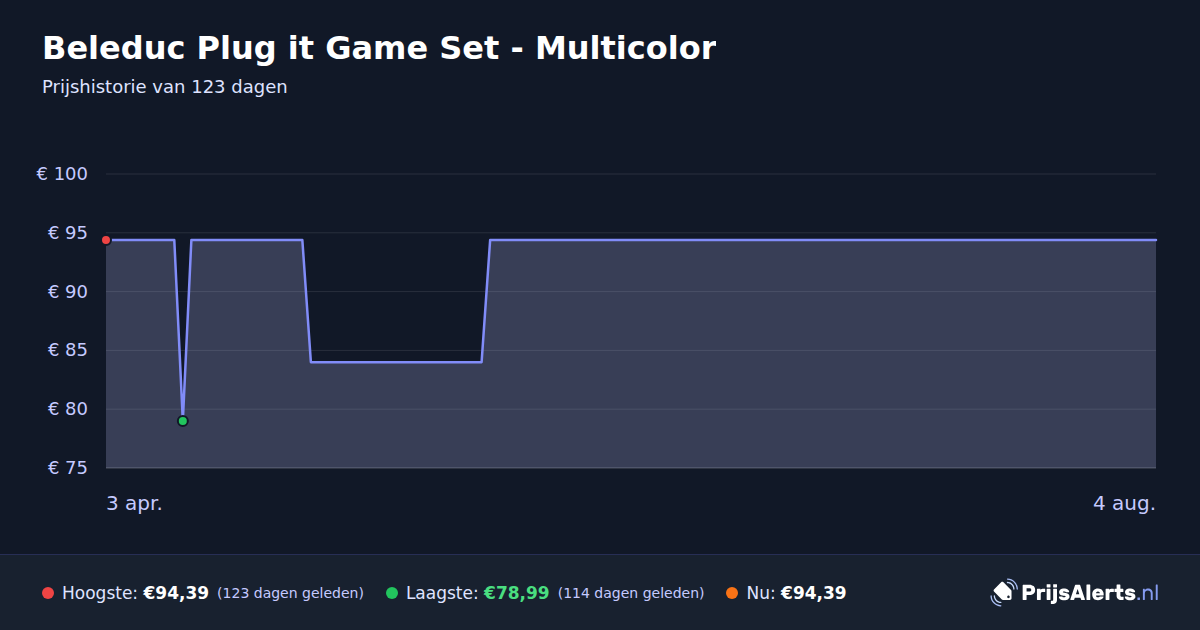This screenshot has width=1200, height=630.
Task: Click the € 75 axis label
Action: (x=68, y=468)
